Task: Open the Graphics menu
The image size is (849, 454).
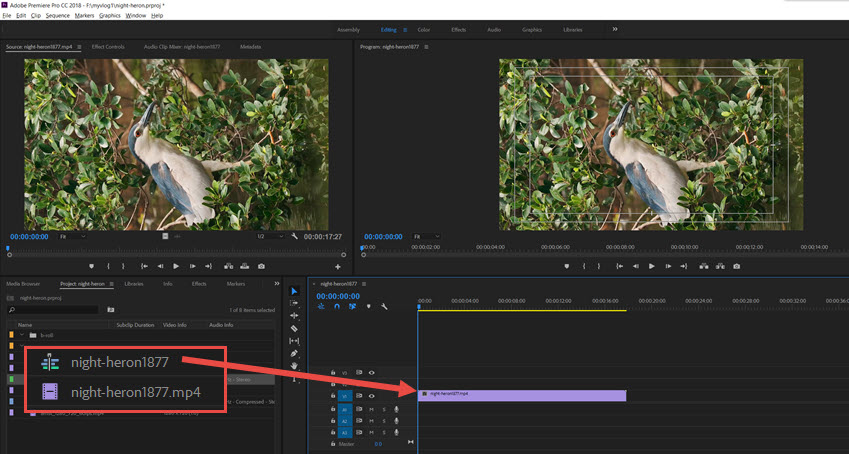Action: pyautogui.click(x=110, y=16)
